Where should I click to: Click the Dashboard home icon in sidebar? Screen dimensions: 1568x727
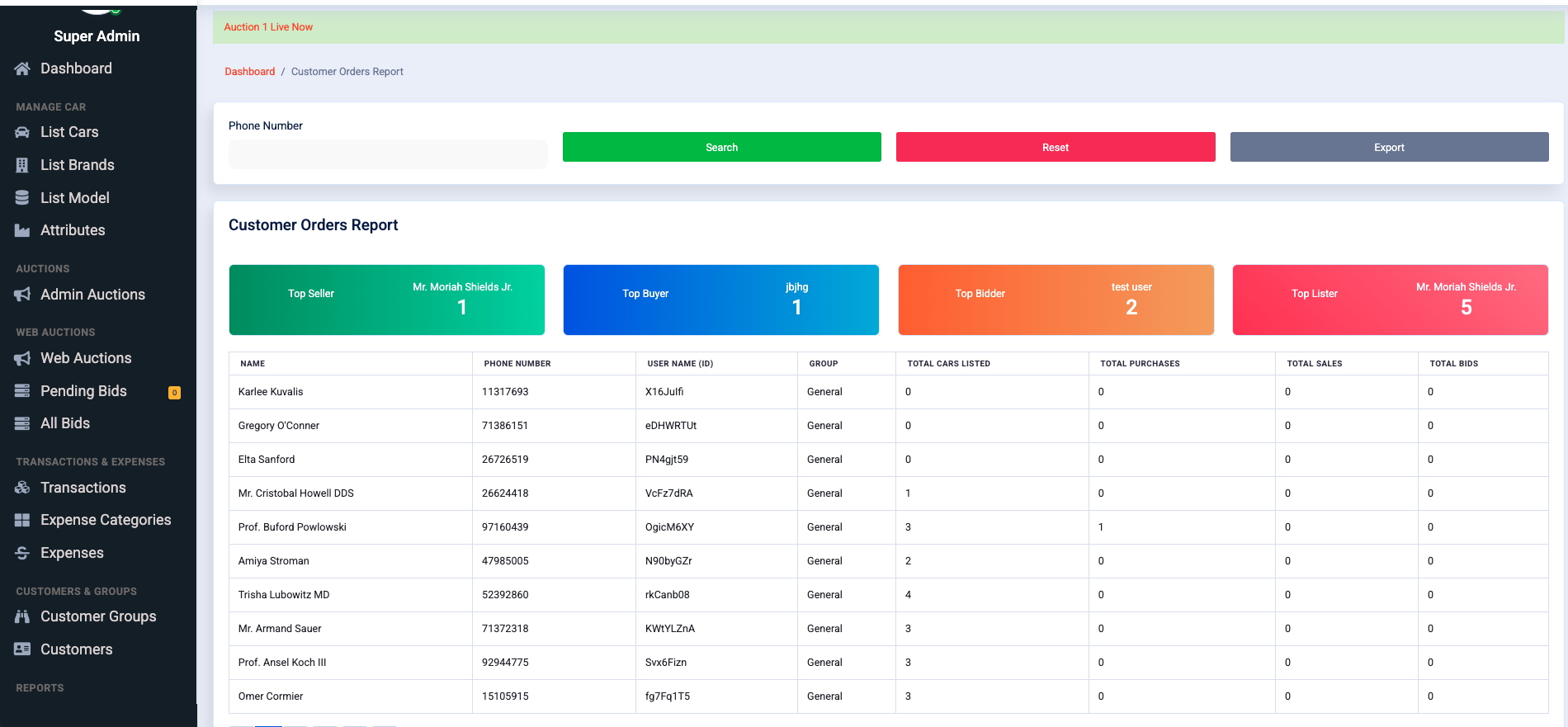(22, 68)
